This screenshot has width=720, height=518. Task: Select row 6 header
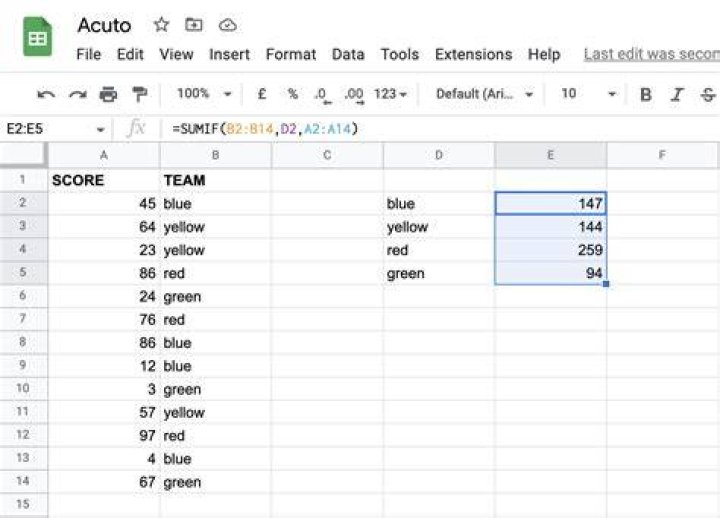click(23, 296)
